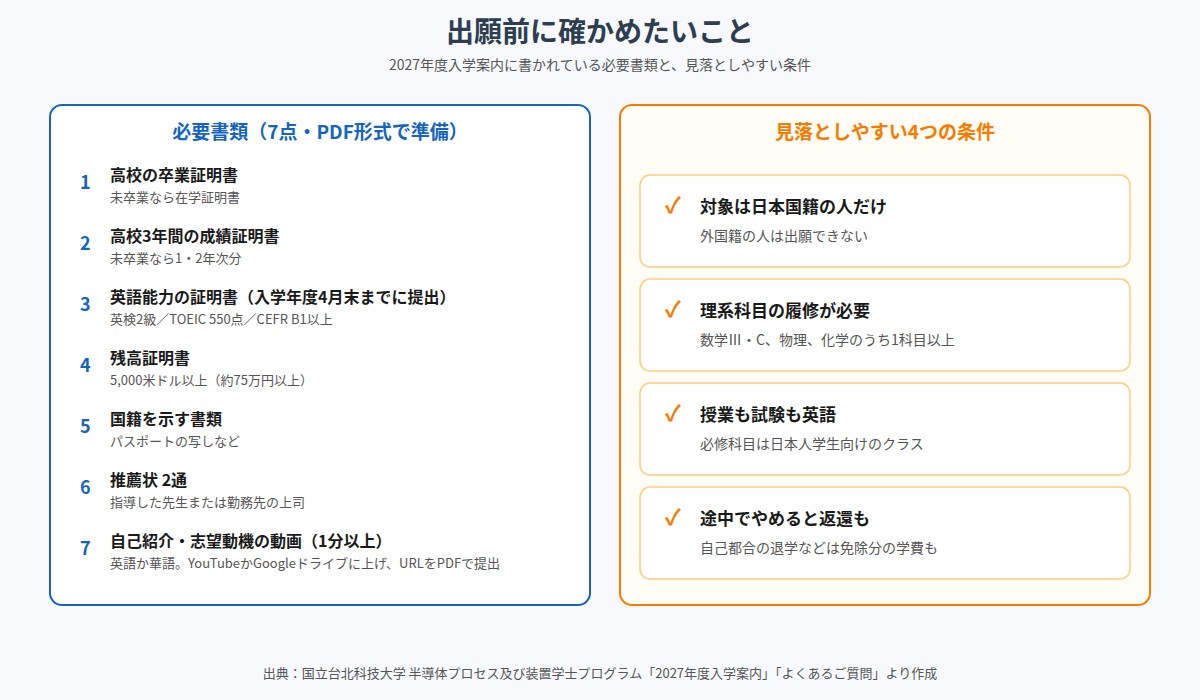This screenshot has width=1200, height=700.
Task: Select the condition 授業も試験も英語
Action: pos(768,415)
